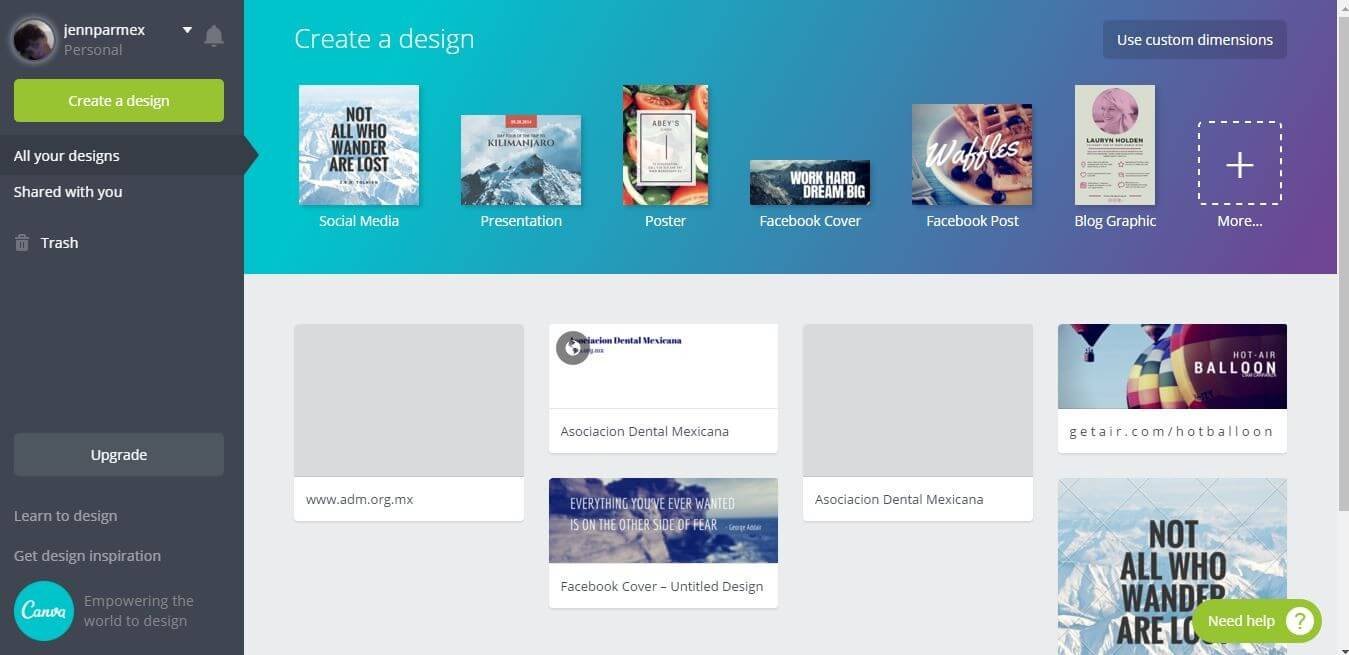Choose the Poster template thumbnail
This screenshot has height=655, width=1349.
click(x=665, y=145)
